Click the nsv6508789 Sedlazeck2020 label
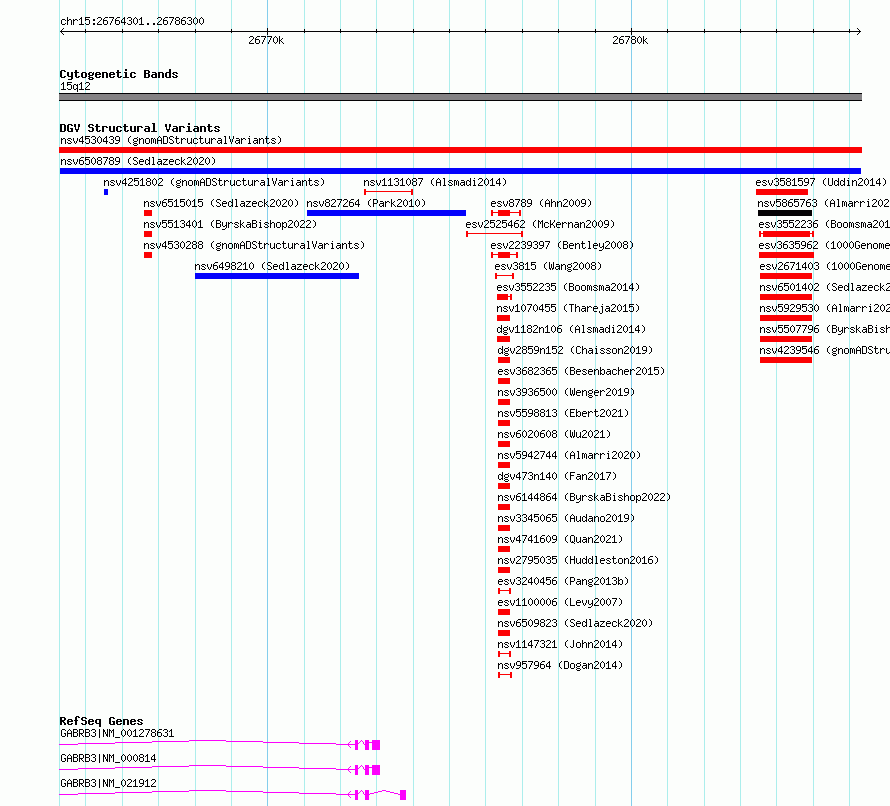Screen dimensions: 890x806 [138, 161]
